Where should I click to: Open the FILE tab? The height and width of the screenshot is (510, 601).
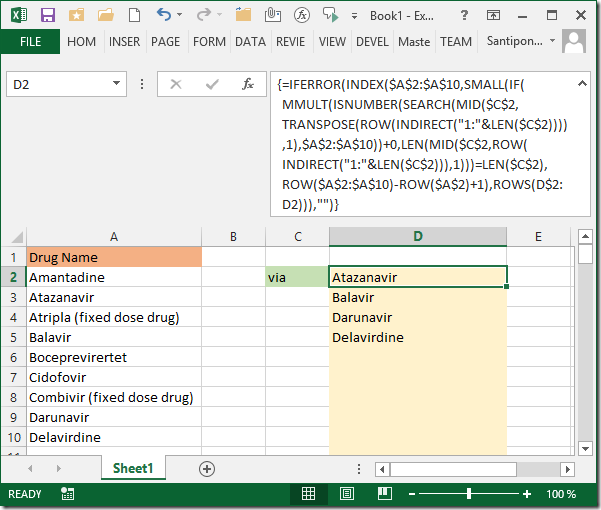pos(30,41)
